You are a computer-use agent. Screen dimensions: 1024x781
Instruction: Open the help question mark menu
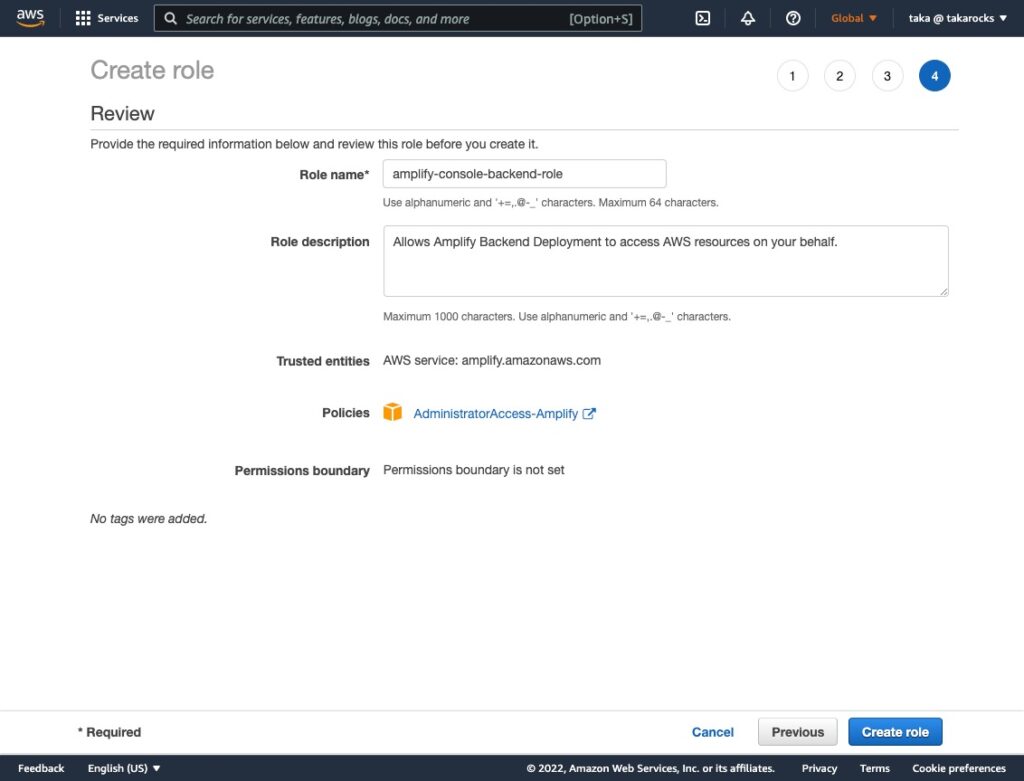pyautogui.click(x=793, y=18)
